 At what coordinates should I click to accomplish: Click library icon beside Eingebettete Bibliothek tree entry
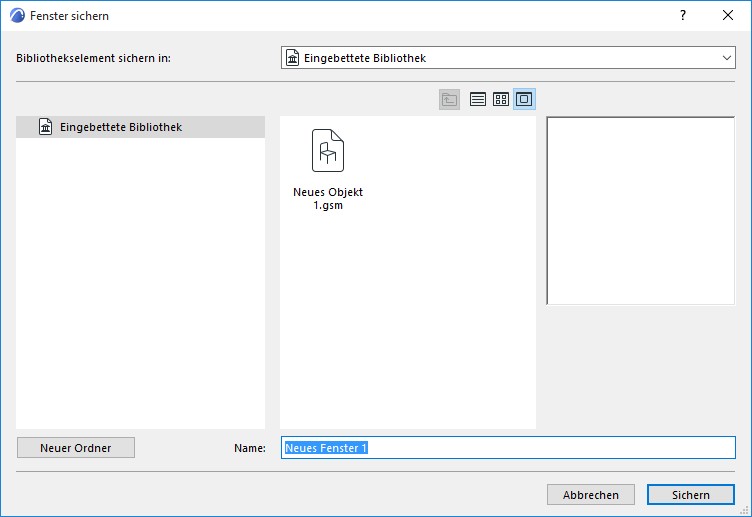[x=46, y=127]
